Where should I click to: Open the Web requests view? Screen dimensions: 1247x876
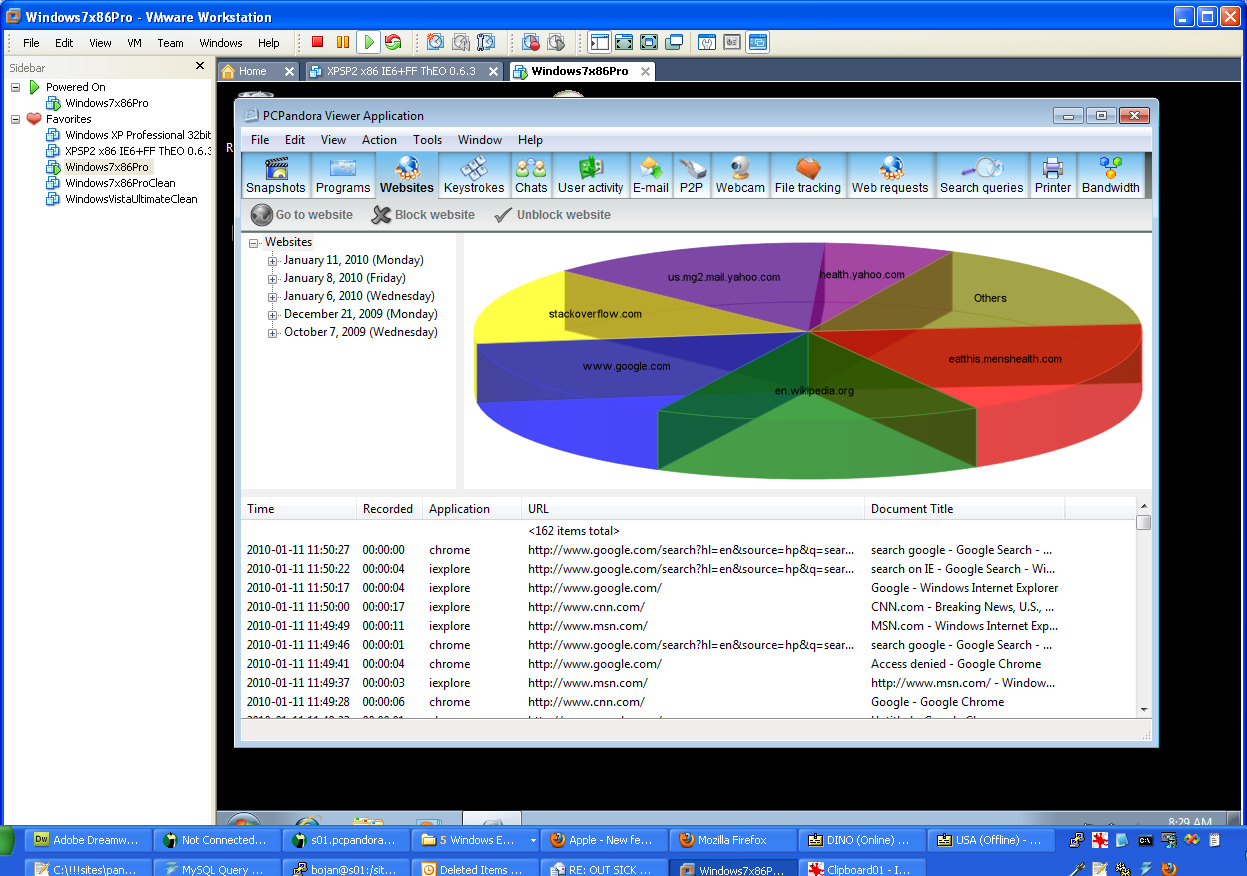click(890, 175)
